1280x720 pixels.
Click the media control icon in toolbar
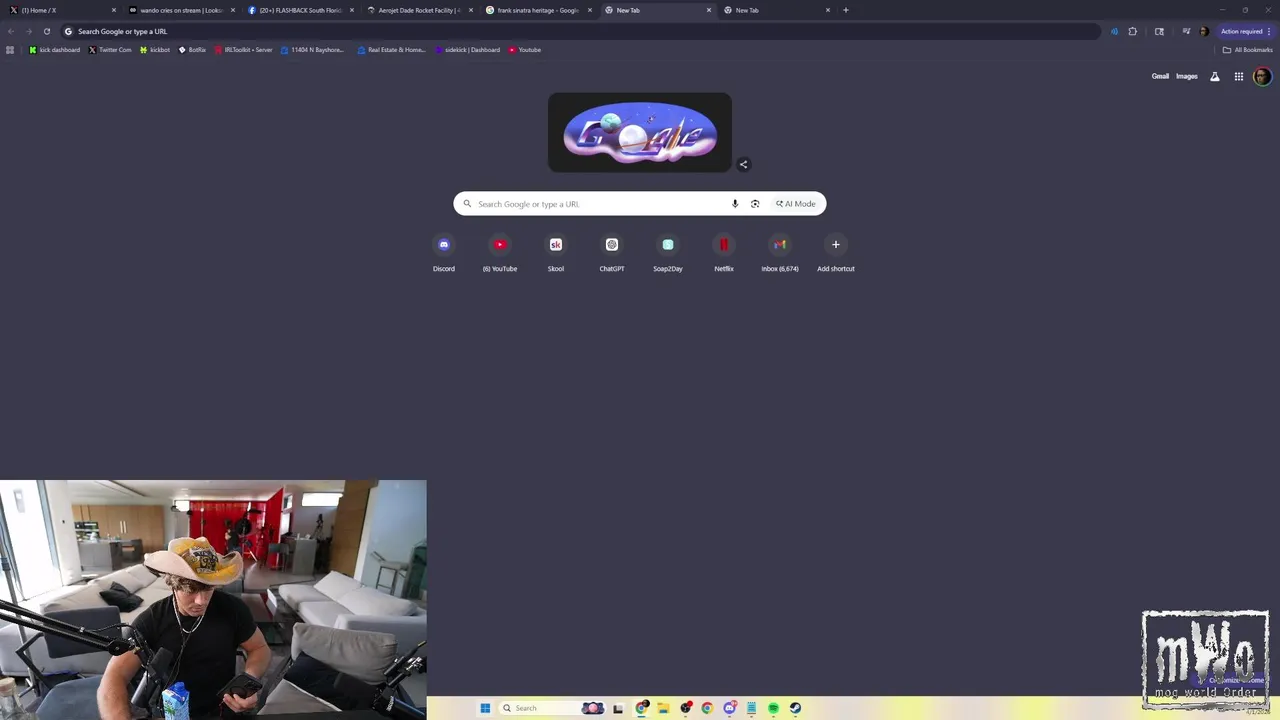[x=1187, y=31]
